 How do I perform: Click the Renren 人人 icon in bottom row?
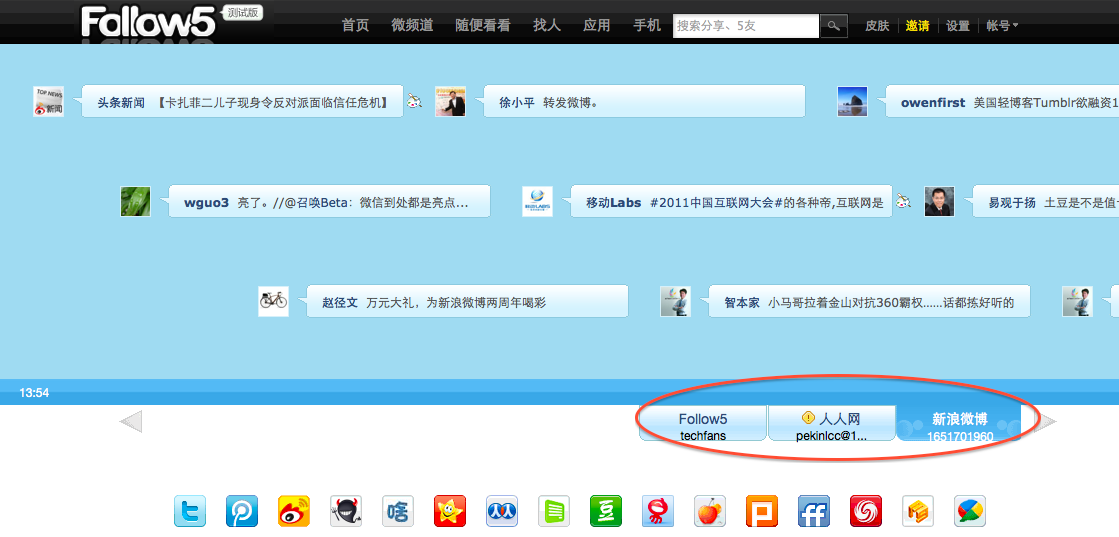pos(502,511)
